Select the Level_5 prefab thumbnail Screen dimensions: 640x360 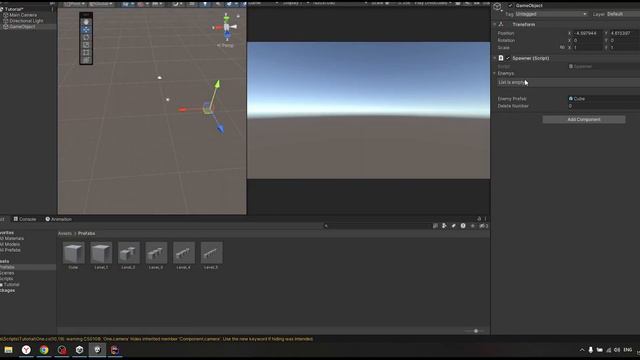point(211,253)
